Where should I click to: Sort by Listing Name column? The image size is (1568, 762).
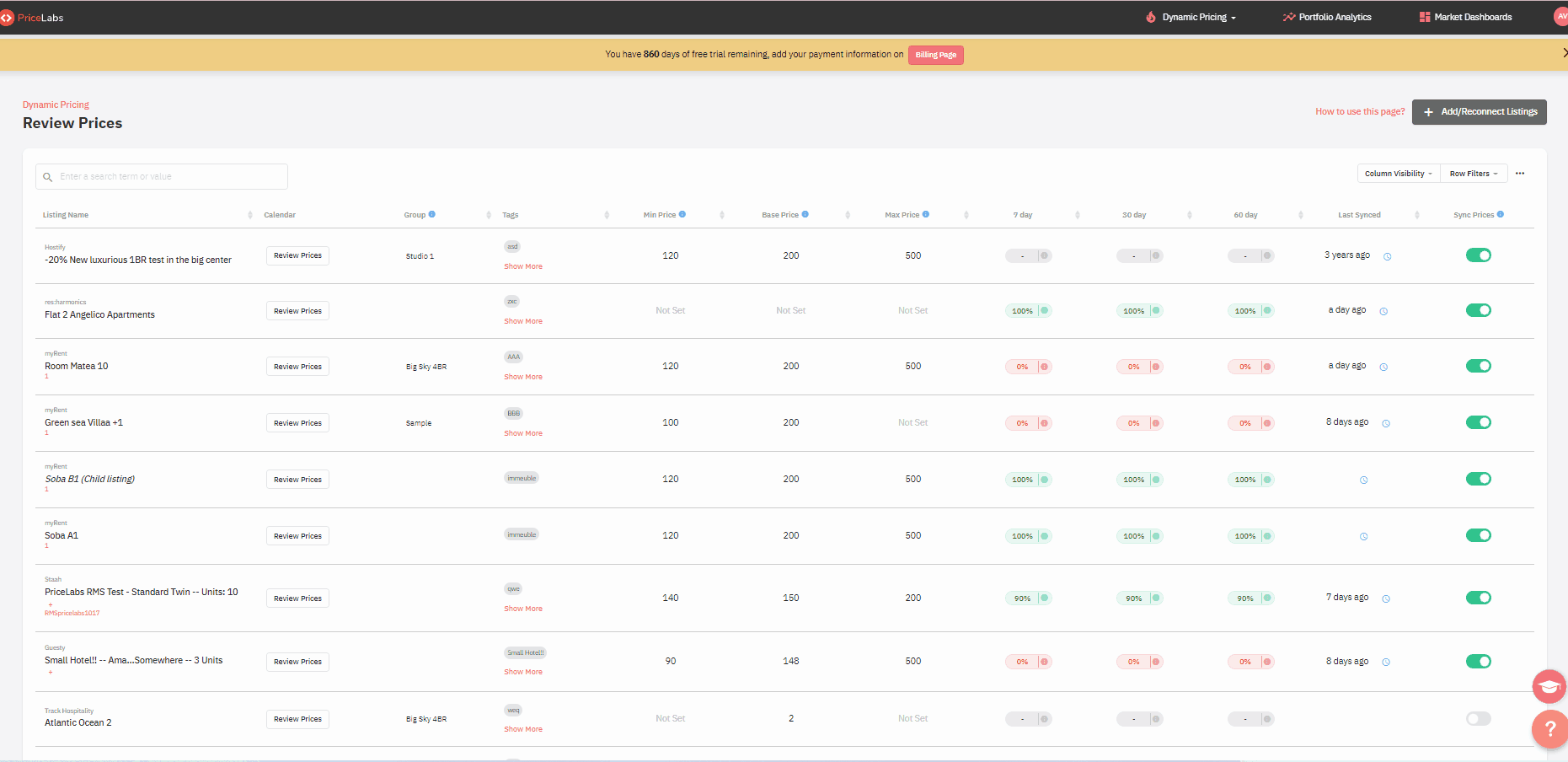[250, 215]
